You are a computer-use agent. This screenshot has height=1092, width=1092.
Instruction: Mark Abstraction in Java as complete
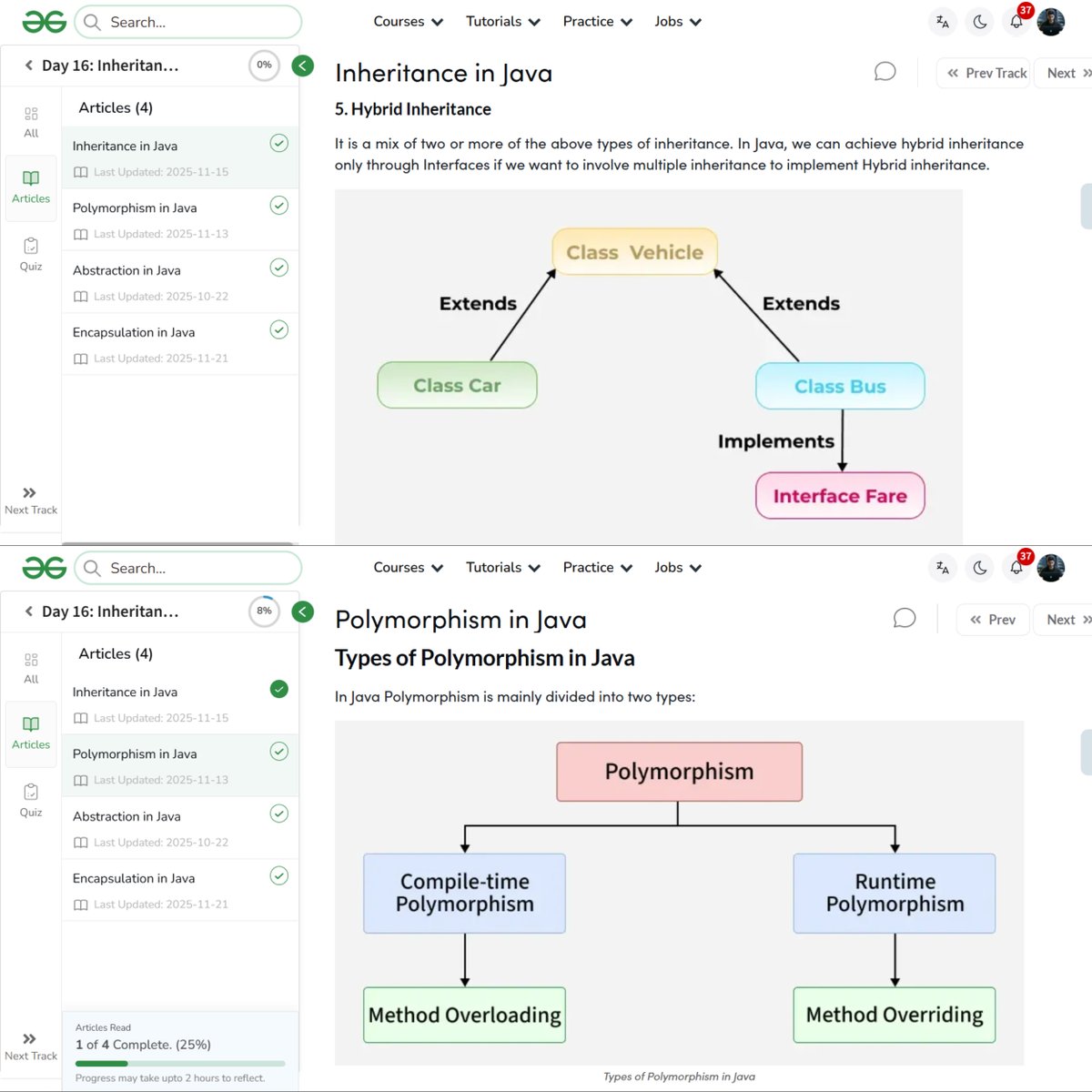point(279,268)
